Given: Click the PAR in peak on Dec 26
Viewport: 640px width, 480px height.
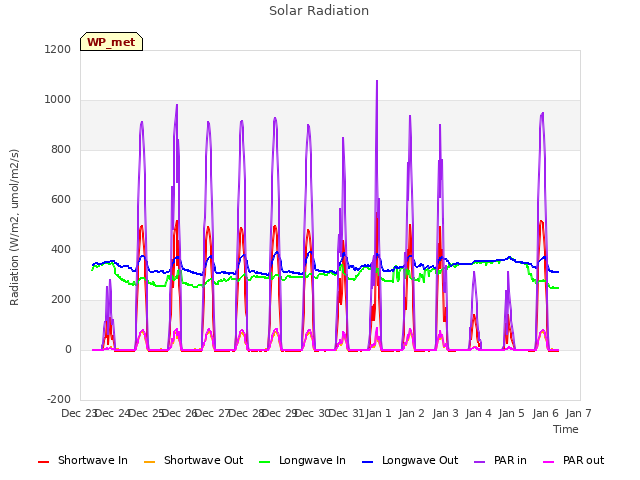Looking at the screenshot, I should (x=177, y=105).
